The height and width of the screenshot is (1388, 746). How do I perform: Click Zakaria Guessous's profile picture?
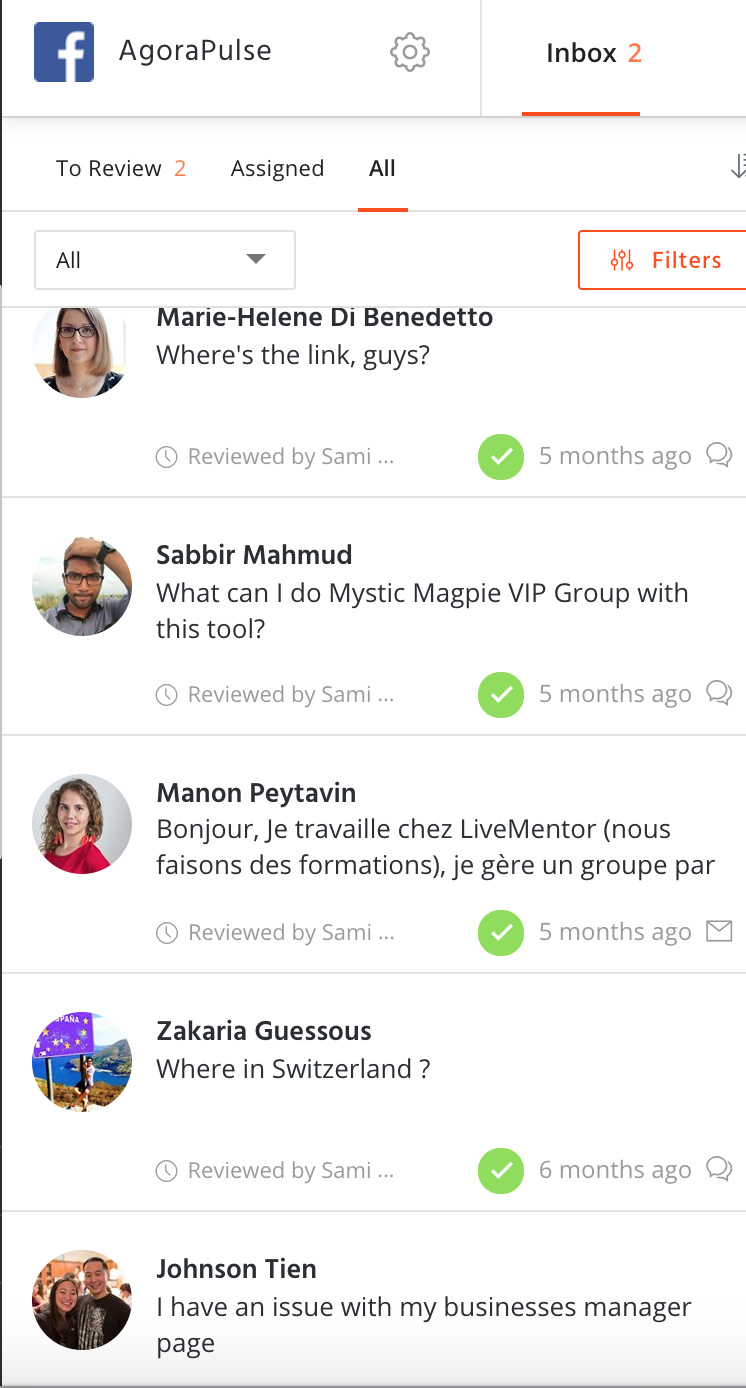[82, 1061]
